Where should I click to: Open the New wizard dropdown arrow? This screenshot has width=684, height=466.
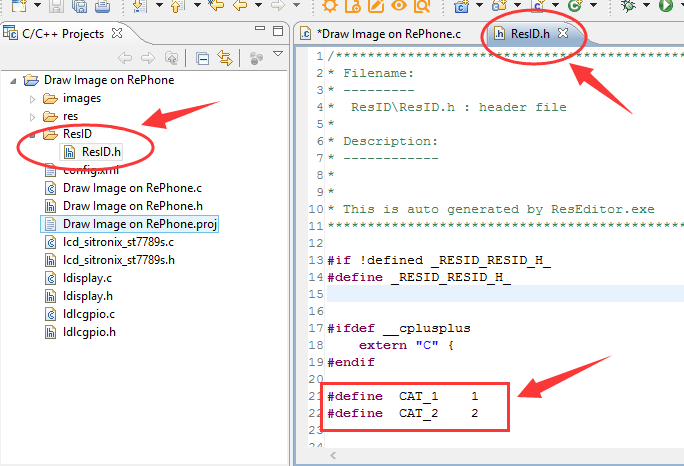click(x=38, y=5)
